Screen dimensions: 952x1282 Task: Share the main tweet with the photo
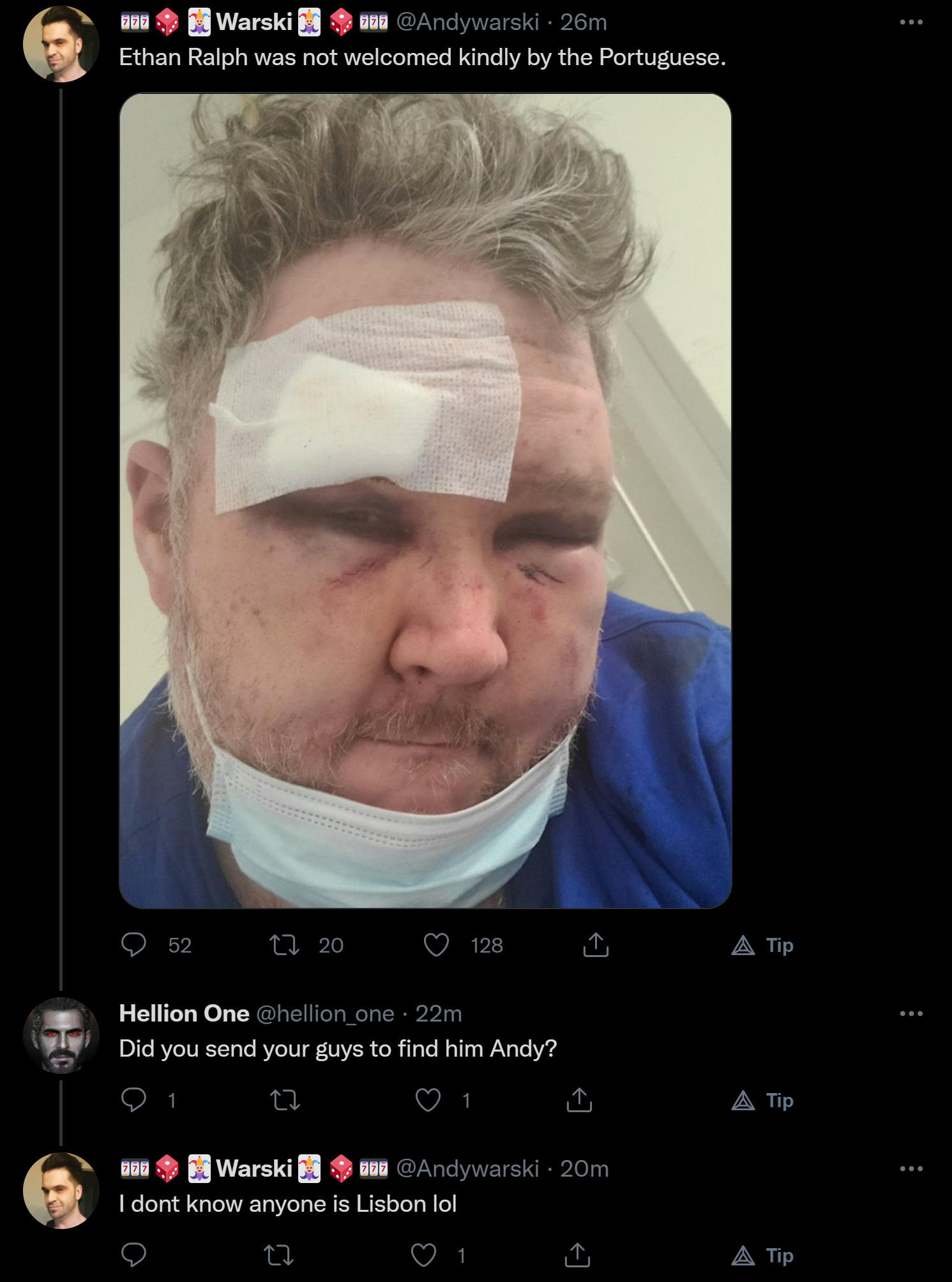click(x=596, y=945)
